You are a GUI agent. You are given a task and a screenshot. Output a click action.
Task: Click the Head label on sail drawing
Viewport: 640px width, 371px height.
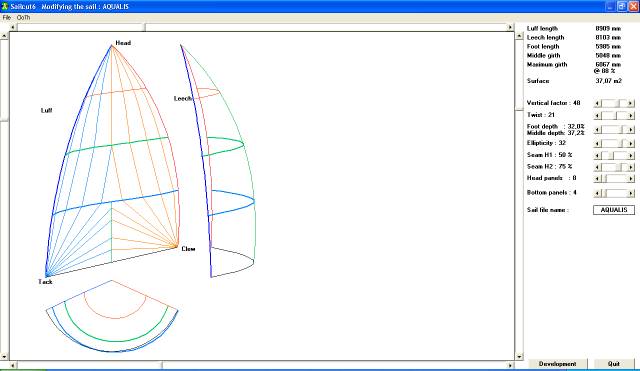123,43
